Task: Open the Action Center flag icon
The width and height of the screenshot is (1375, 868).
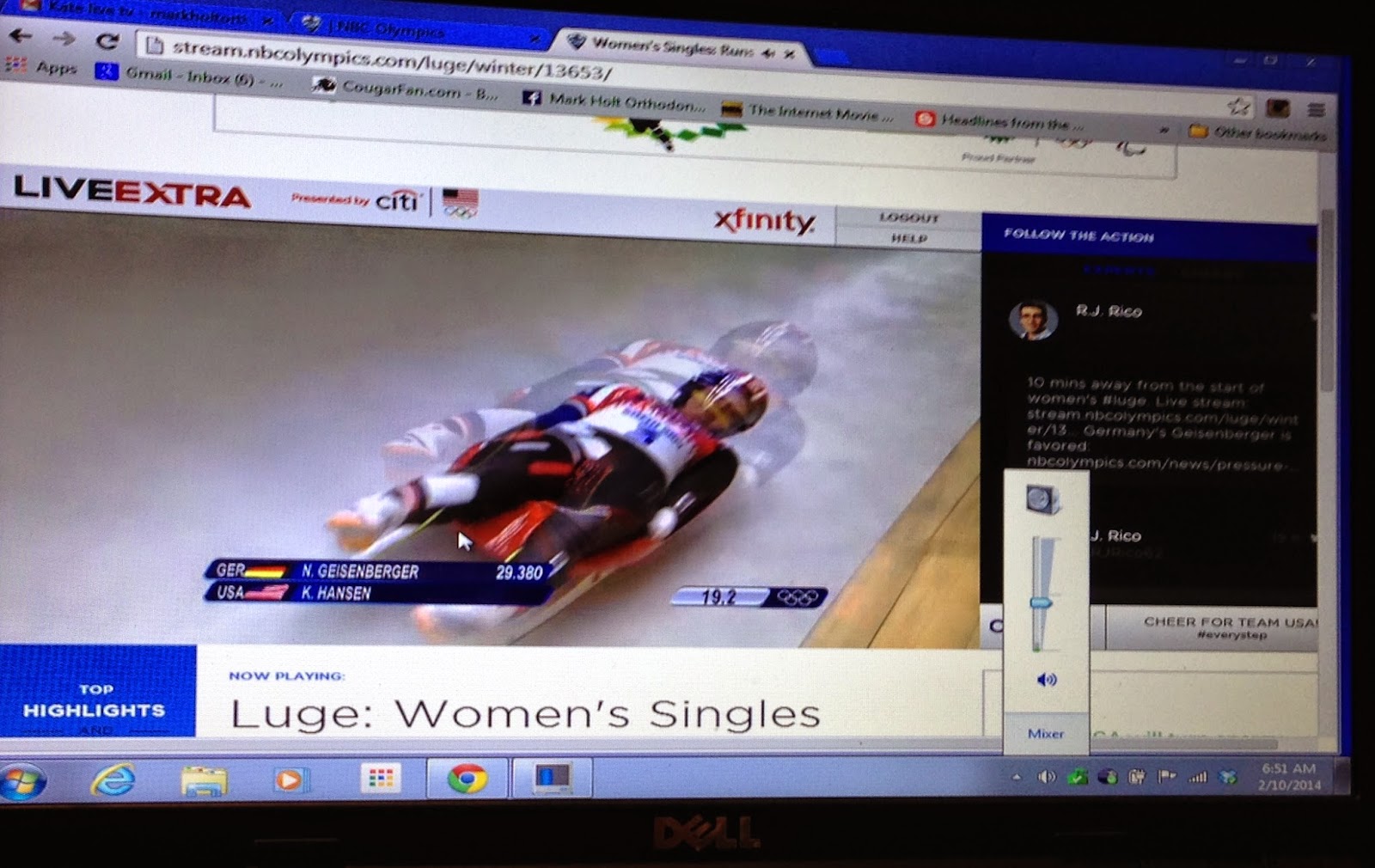Action: tap(1166, 778)
